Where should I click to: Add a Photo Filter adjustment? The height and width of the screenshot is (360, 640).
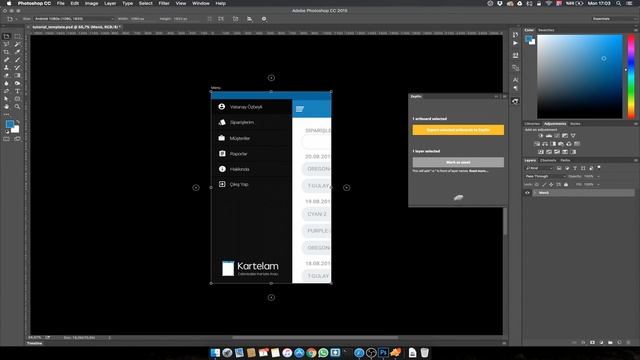point(561,144)
